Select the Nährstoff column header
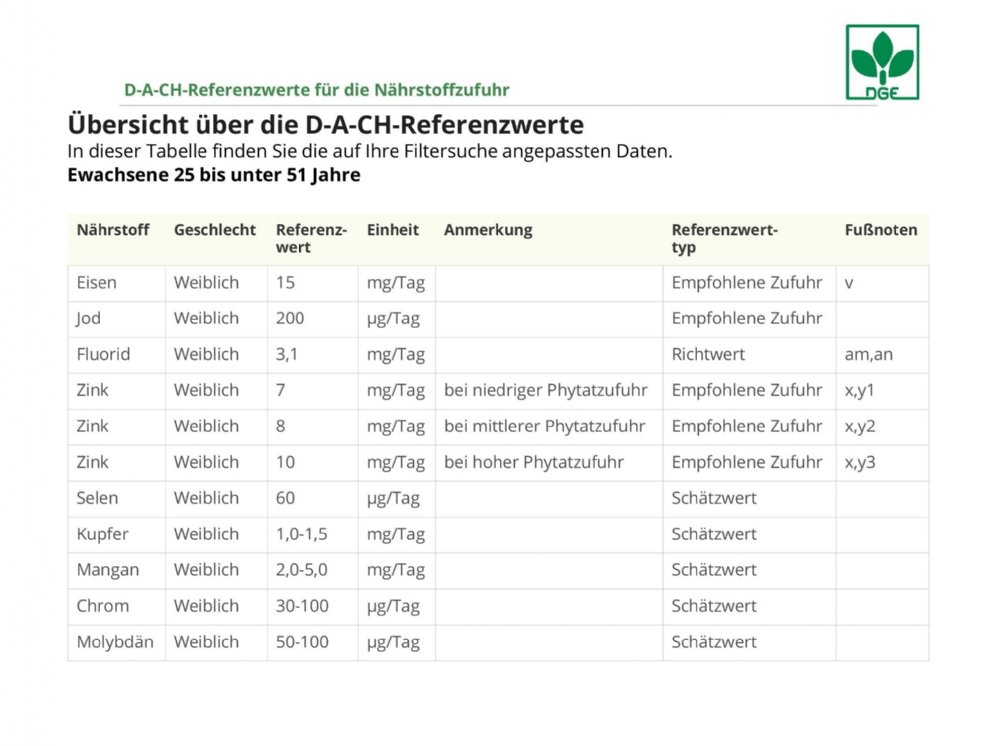Screen dimensions: 995x746 pos(113,230)
